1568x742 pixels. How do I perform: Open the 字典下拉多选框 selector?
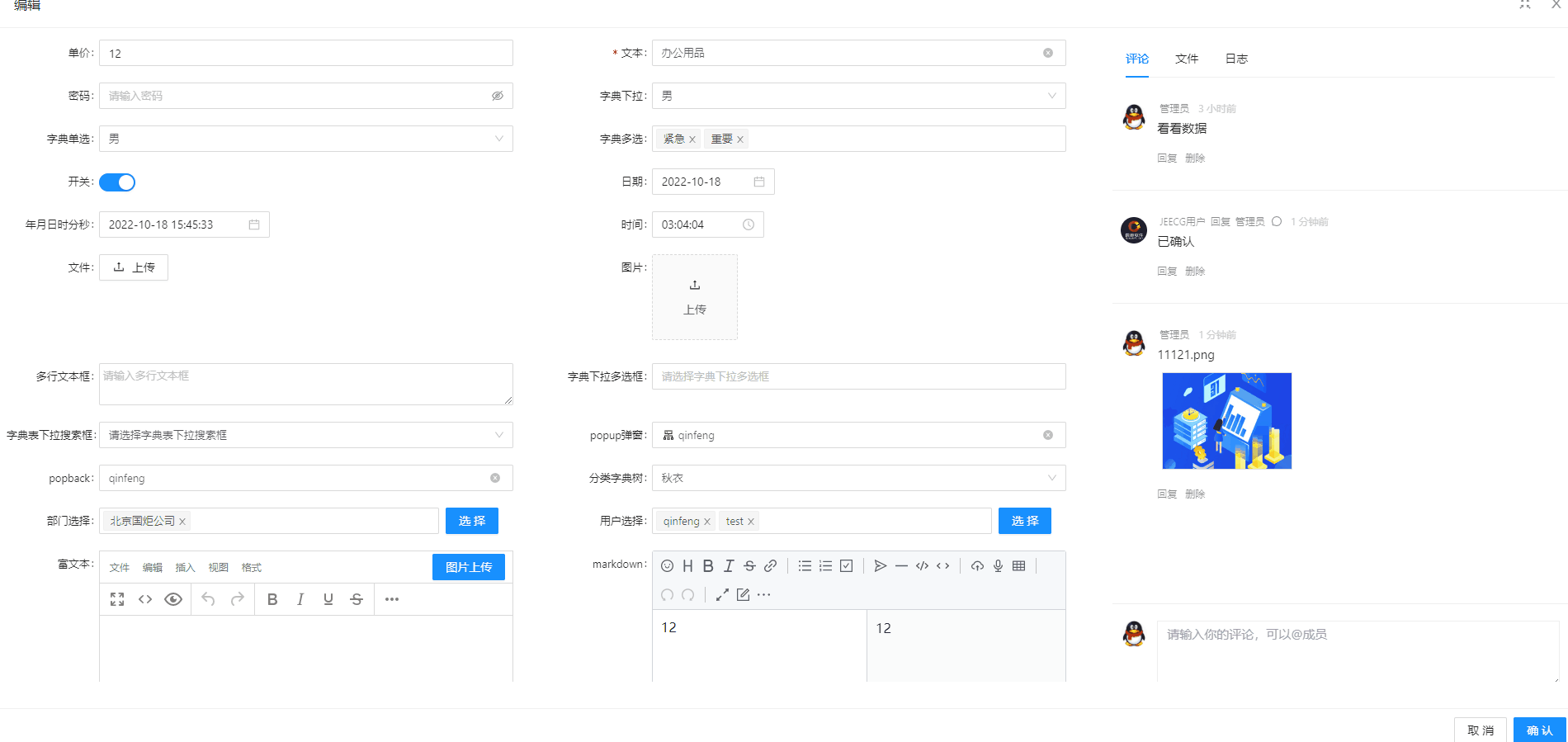859,376
